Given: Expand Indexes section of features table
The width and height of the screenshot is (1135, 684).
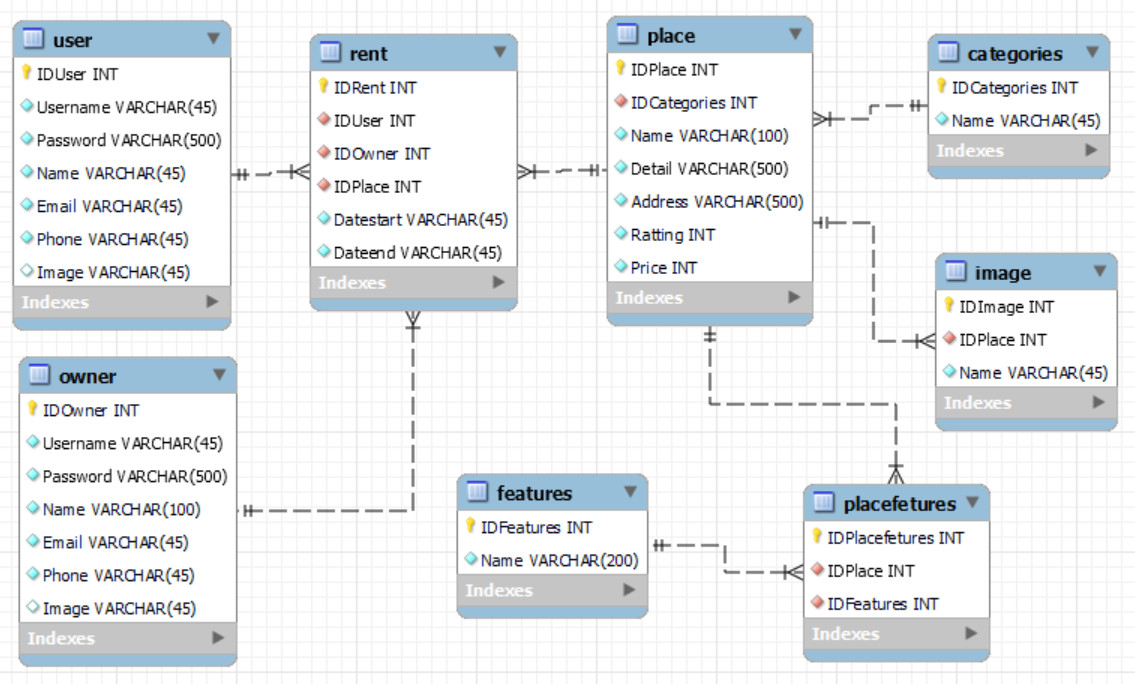Looking at the screenshot, I should [x=629, y=590].
